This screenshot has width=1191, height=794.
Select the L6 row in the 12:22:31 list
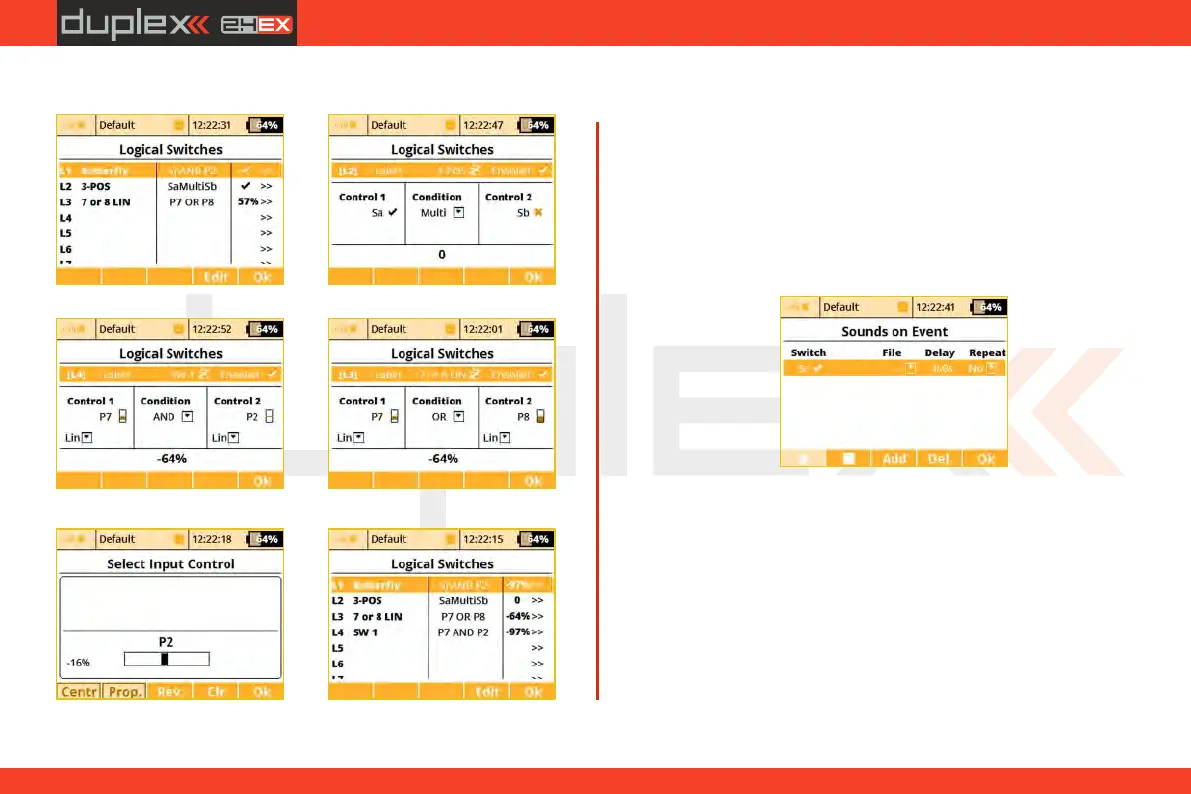[x=169, y=249]
